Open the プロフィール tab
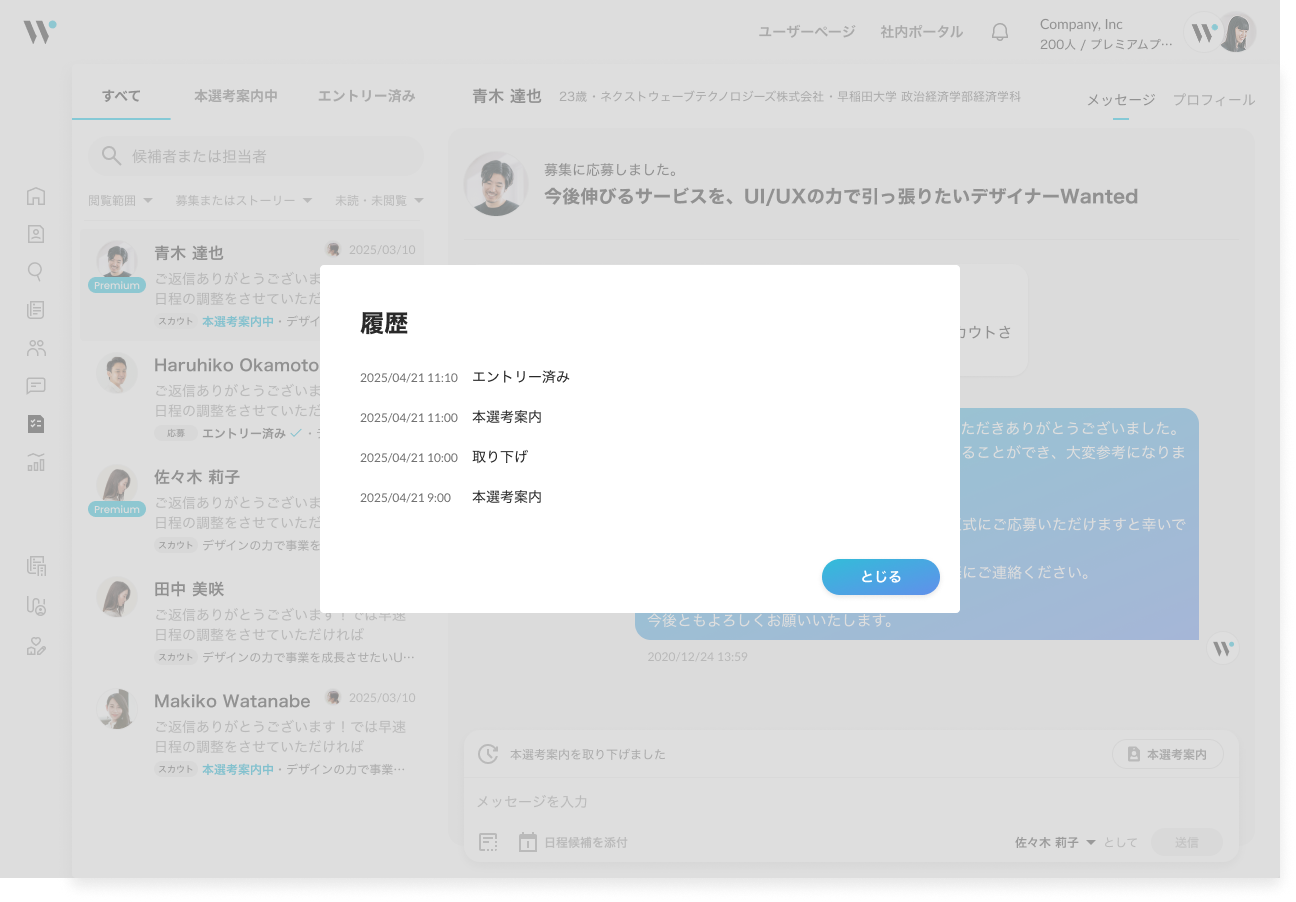 pyautogui.click(x=1213, y=100)
